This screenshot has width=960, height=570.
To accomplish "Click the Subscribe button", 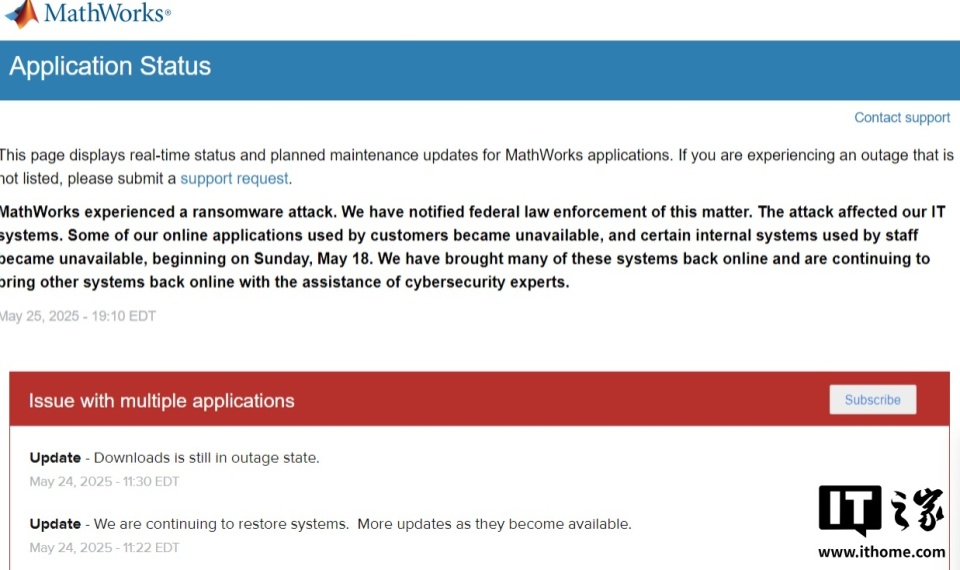I will [x=872, y=400].
